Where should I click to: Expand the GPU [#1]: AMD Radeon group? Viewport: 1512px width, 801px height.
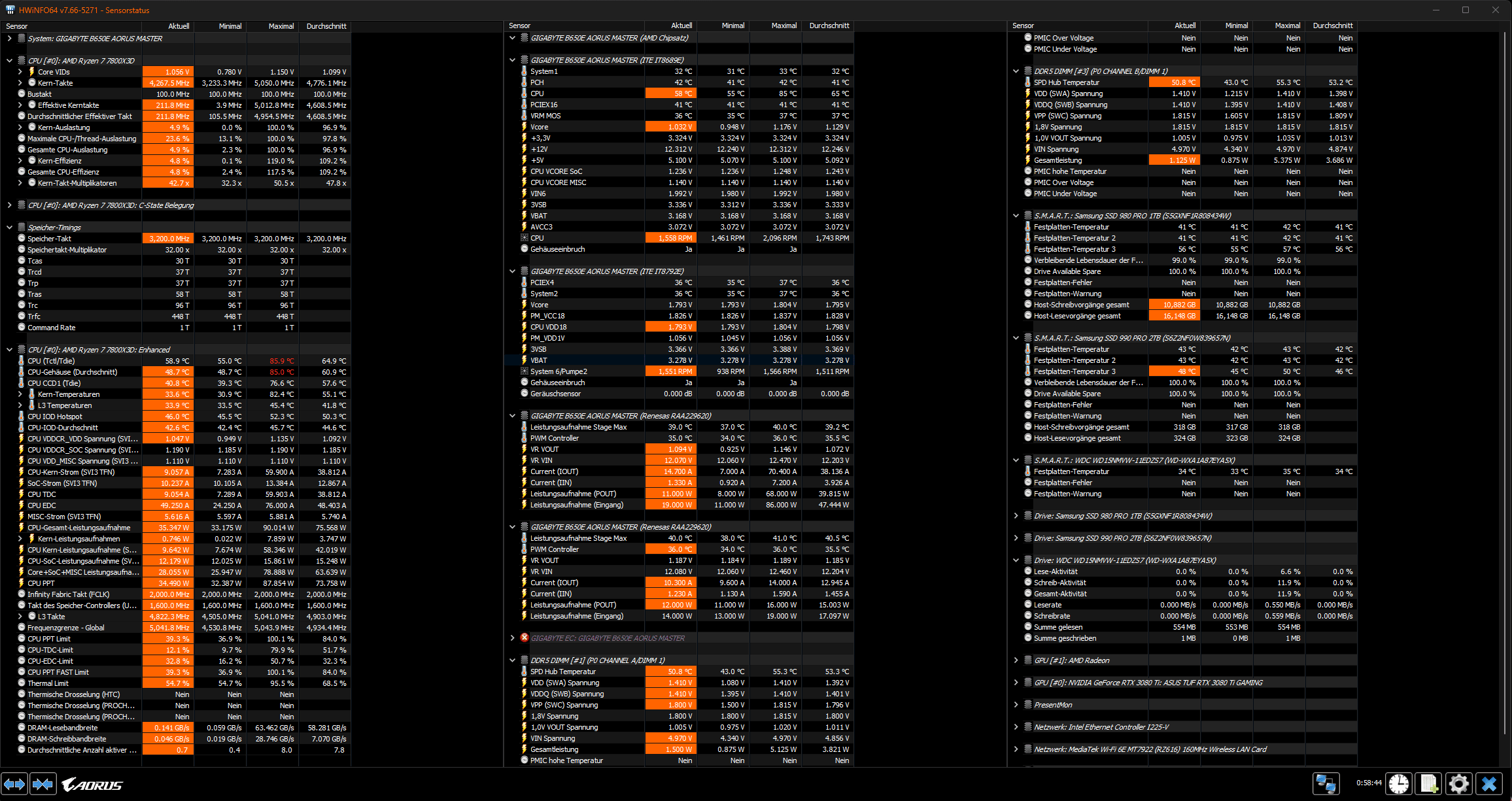(x=1016, y=660)
